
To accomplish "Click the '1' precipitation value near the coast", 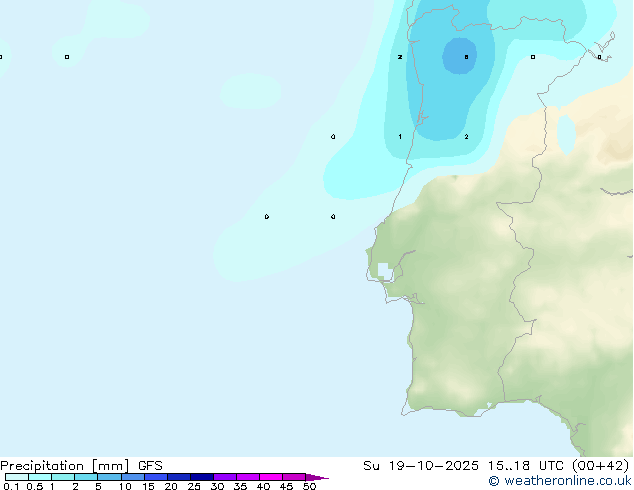I will (x=400, y=137).
